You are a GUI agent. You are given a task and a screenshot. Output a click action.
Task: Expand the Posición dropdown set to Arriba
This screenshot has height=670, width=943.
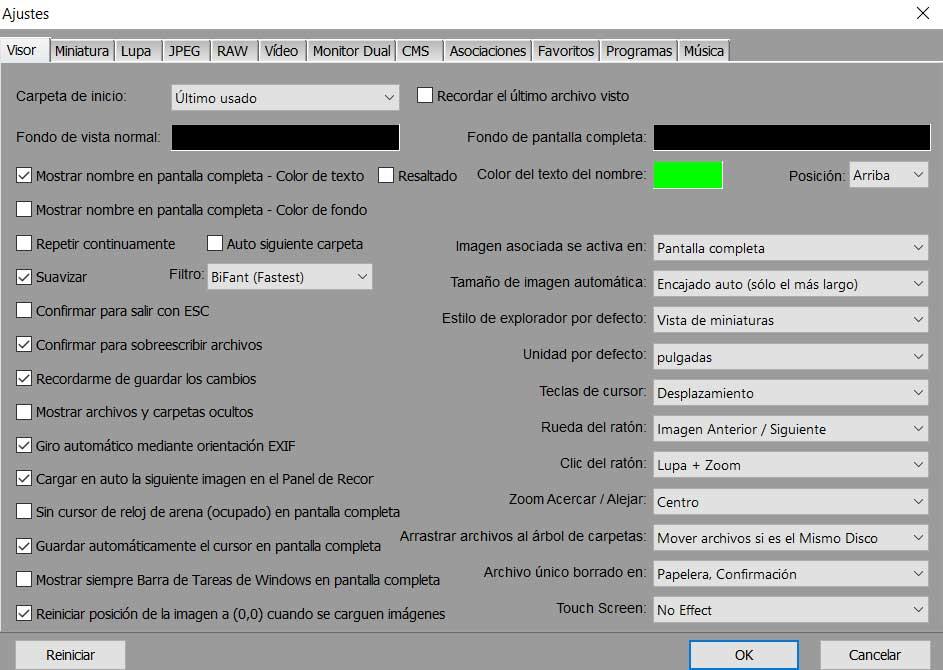click(x=888, y=175)
